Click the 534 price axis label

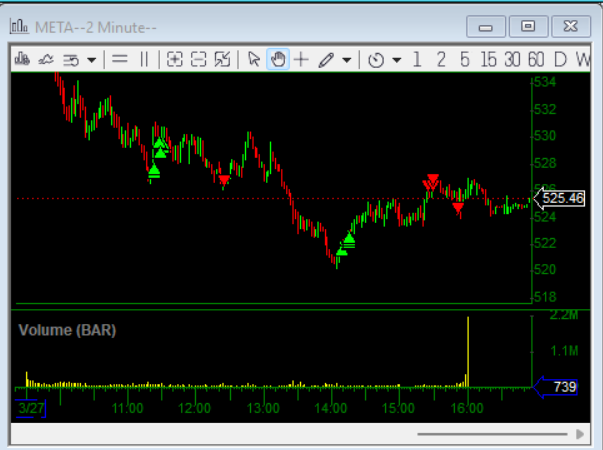(545, 82)
